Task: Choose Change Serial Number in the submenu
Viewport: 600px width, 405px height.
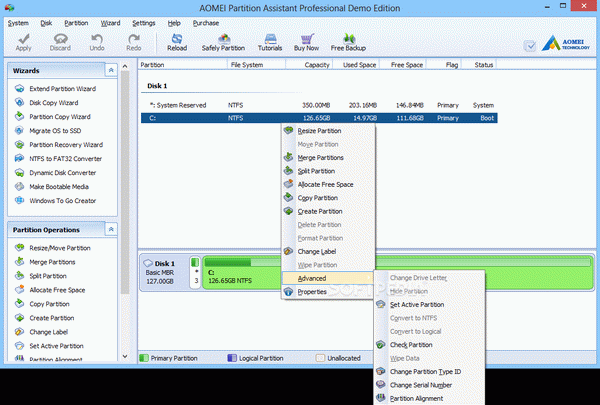Action: tap(429, 385)
